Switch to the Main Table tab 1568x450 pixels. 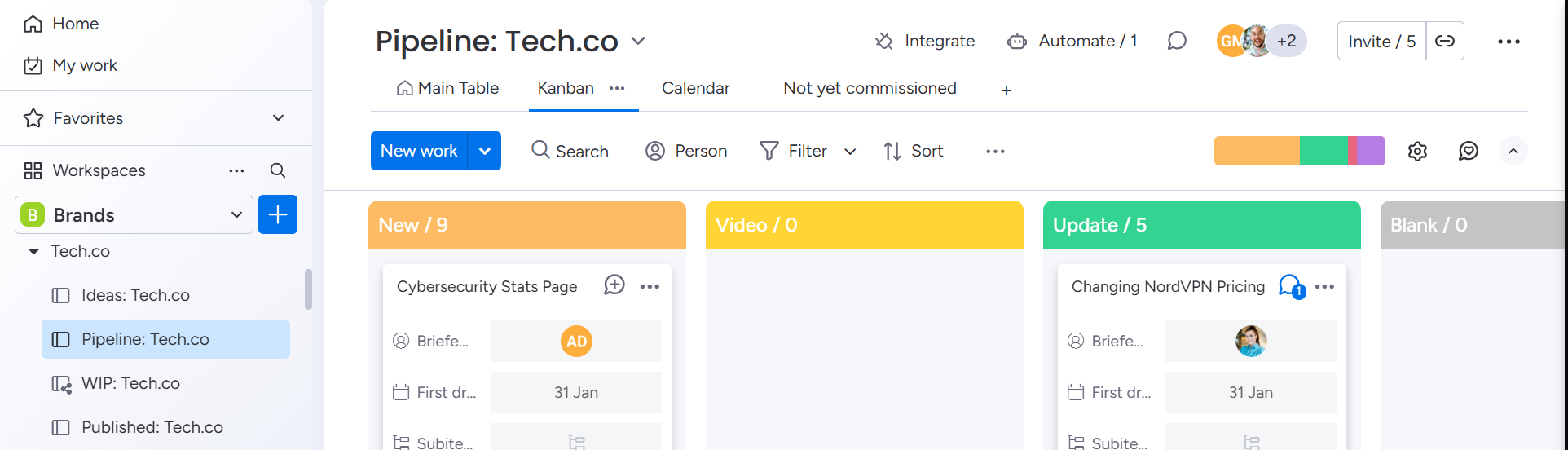point(447,88)
